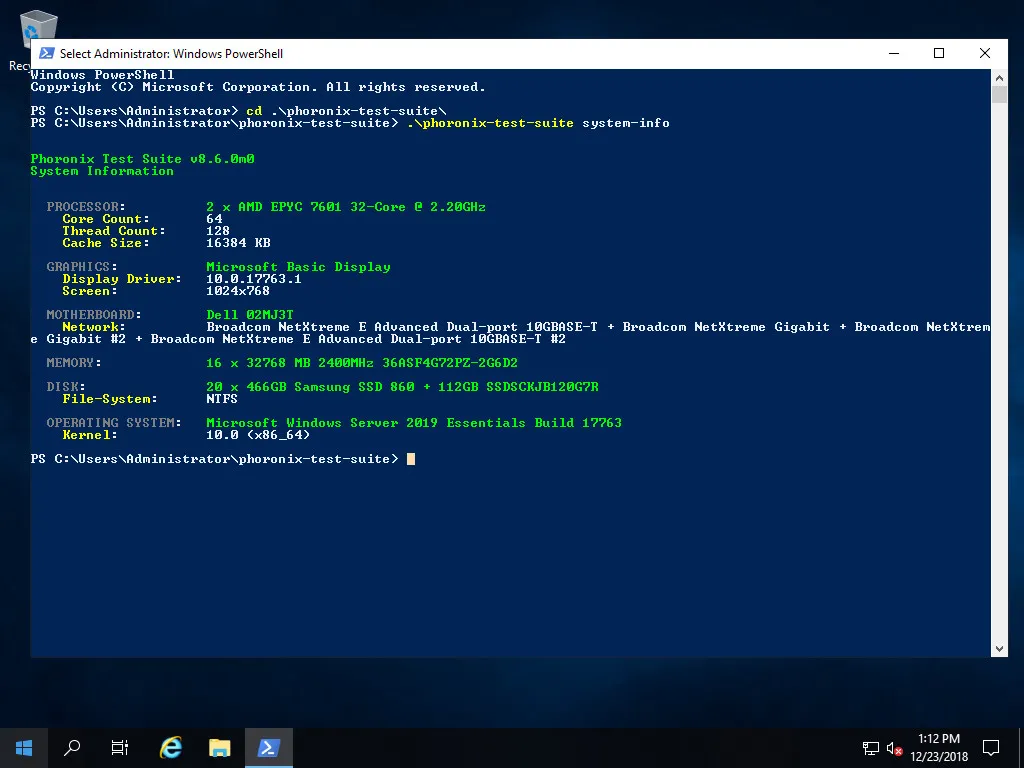This screenshot has width=1024, height=768.
Task: Click '2 x AMD EPYC 7601 32-Core @ 2.20GHz'
Action: (x=346, y=207)
